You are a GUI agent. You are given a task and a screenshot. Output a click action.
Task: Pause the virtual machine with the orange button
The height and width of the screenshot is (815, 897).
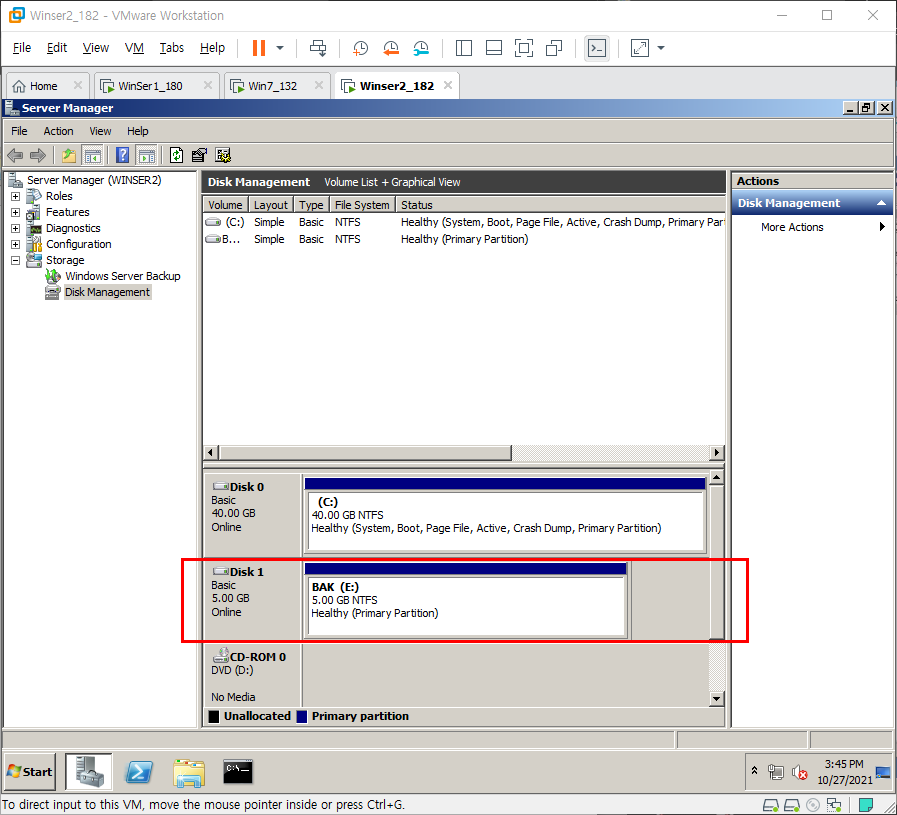[x=259, y=48]
